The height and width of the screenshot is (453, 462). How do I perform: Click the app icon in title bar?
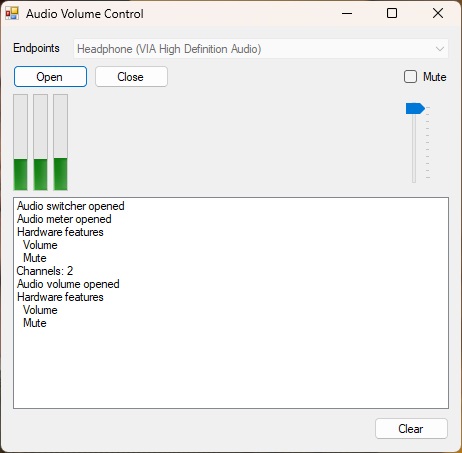pyautogui.click(x=12, y=13)
